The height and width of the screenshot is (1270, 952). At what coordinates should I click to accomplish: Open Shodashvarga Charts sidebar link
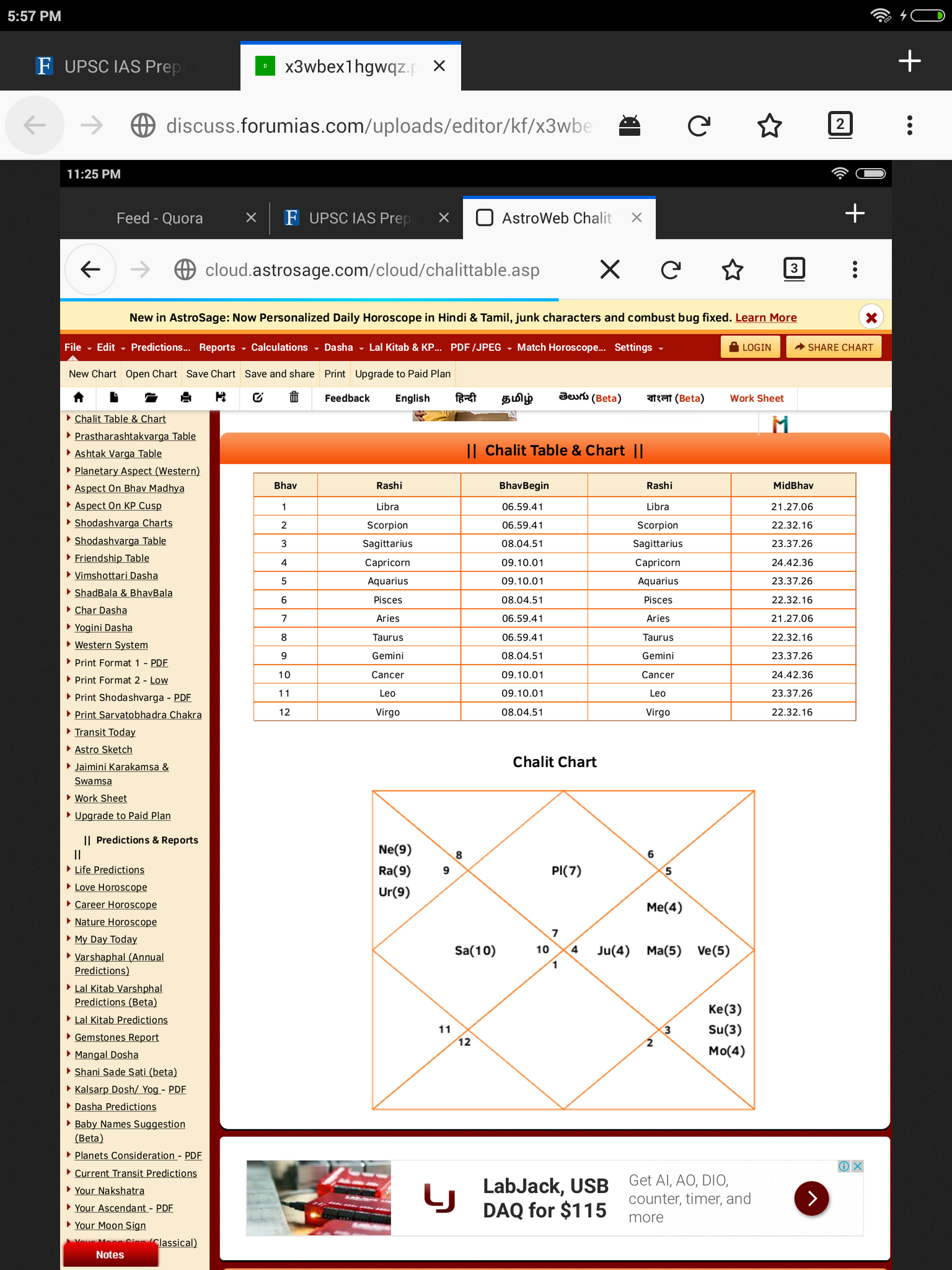124,523
